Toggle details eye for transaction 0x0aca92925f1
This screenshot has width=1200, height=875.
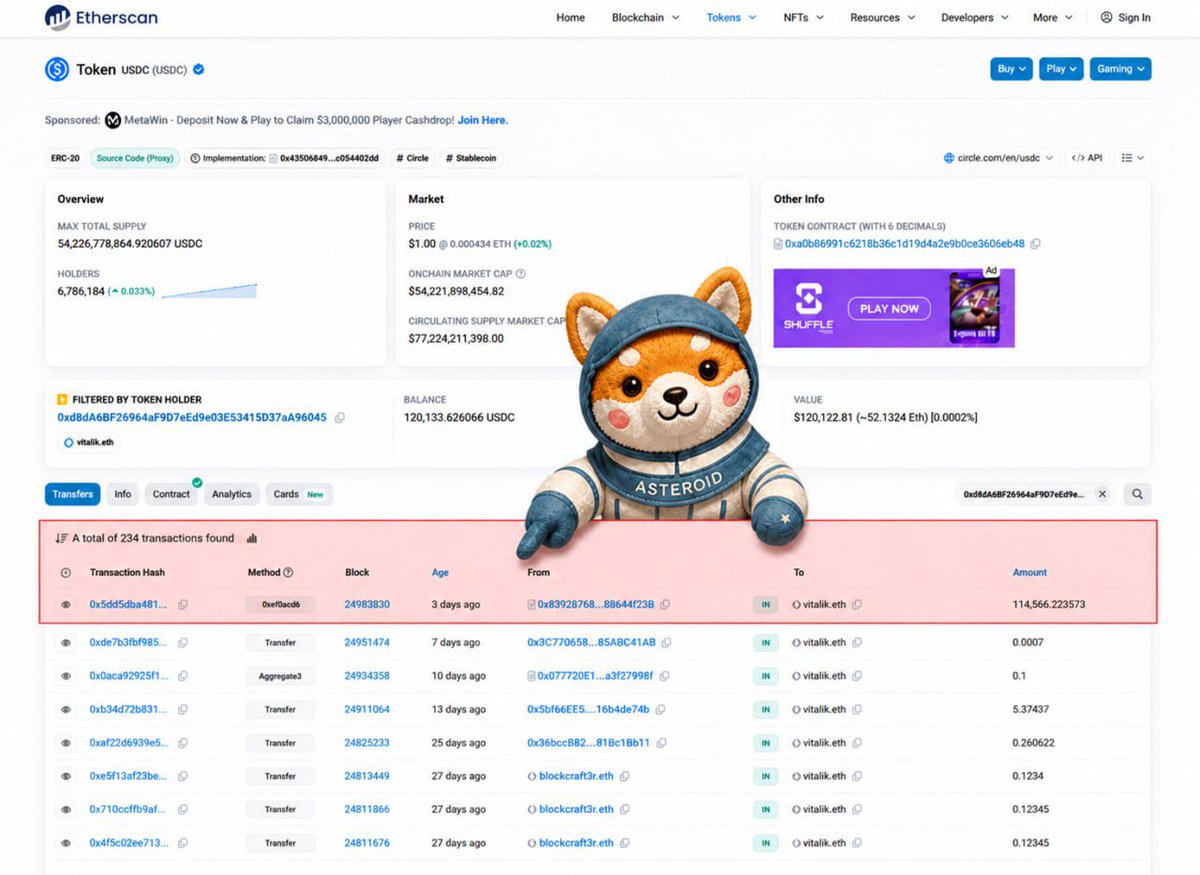click(x=66, y=676)
